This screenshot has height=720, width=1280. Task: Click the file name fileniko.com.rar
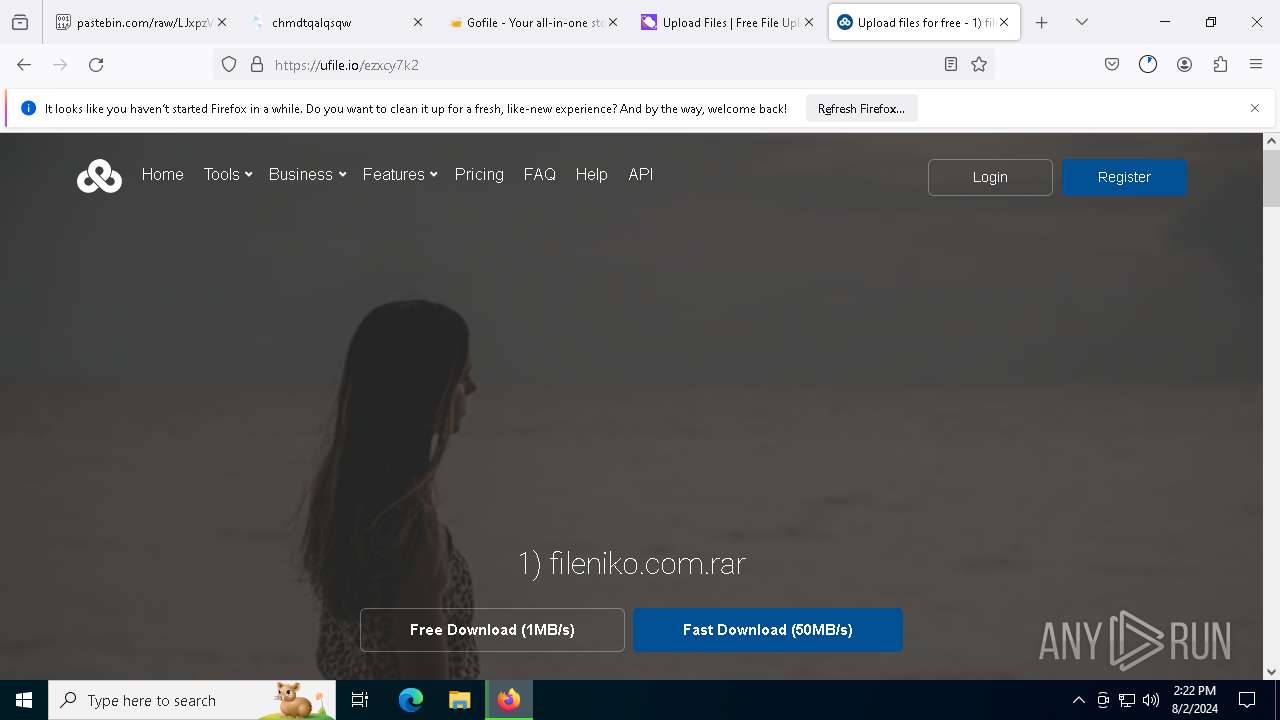coord(631,564)
